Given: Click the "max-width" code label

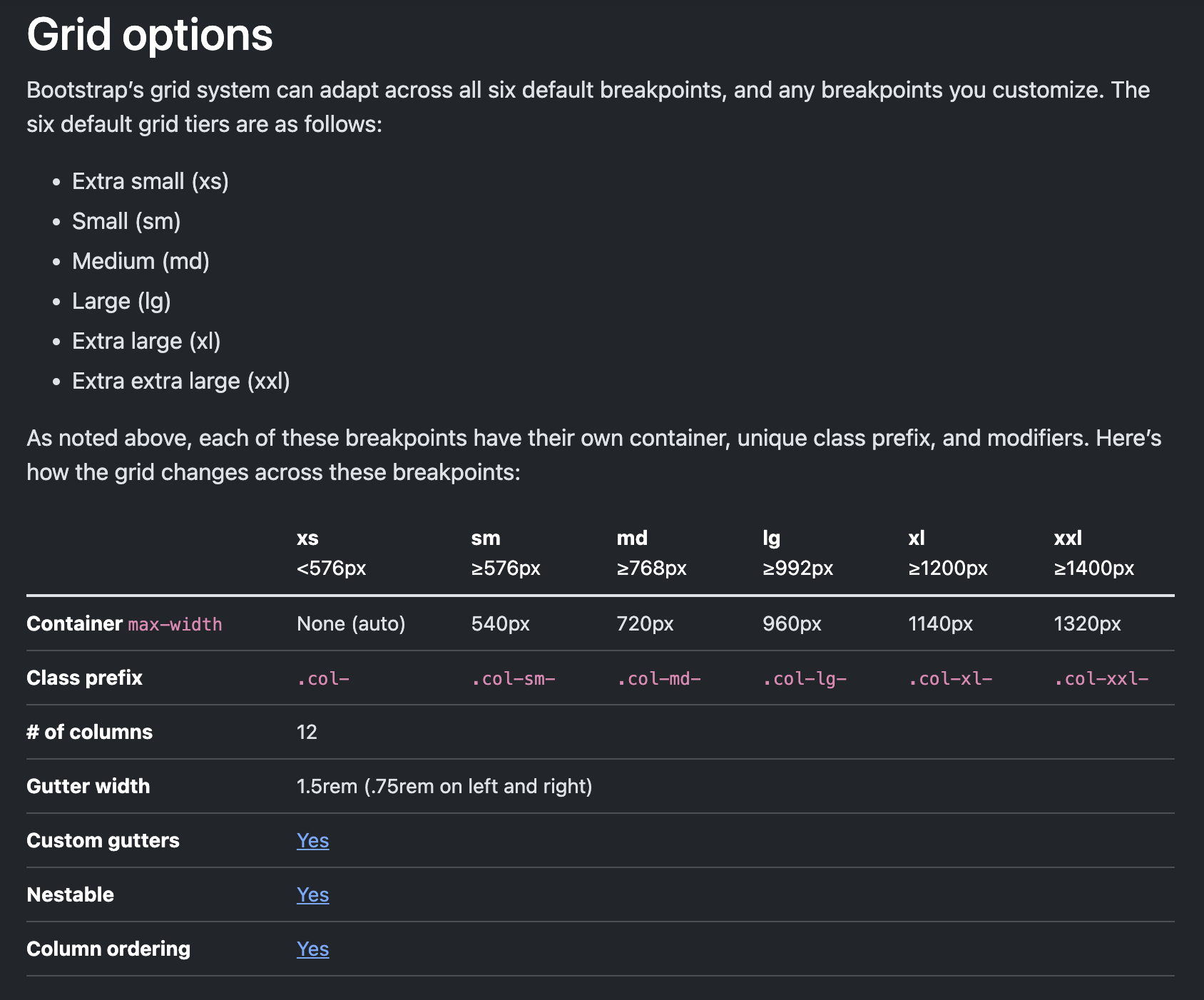Looking at the screenshot, I should [x=175, y=625].
